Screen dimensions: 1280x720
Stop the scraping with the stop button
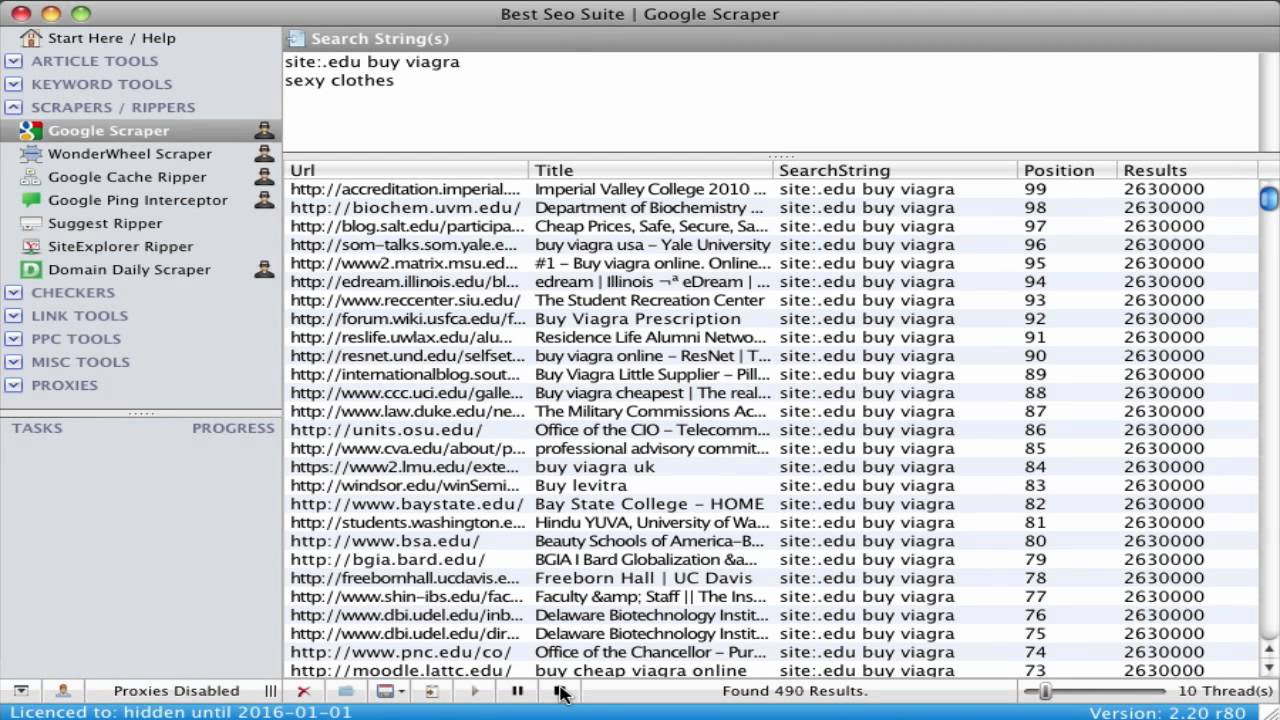pyautogui.click(x=559, y=691)
